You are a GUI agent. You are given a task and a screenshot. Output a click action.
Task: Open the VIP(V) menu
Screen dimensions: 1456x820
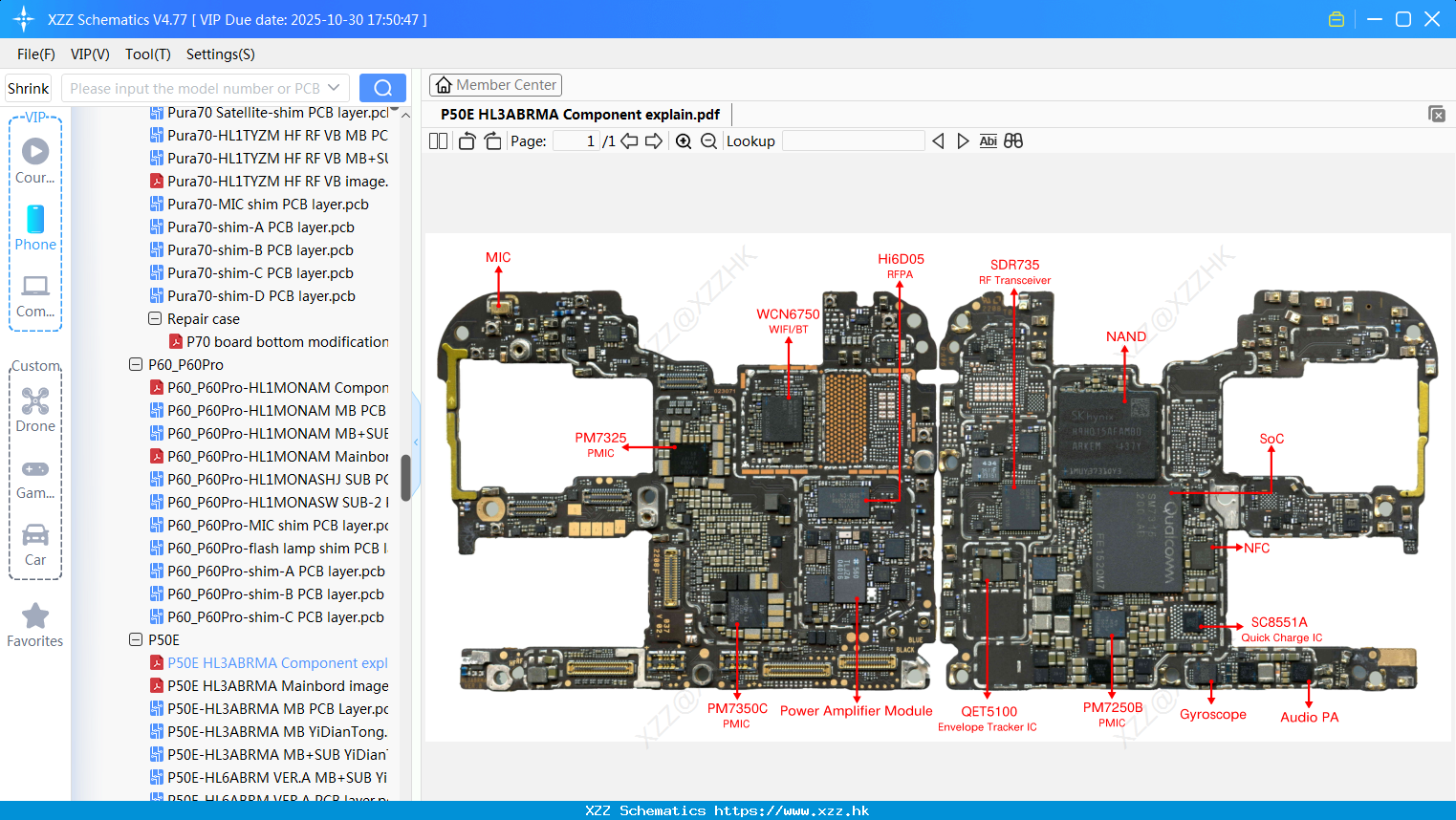(90, 54)
